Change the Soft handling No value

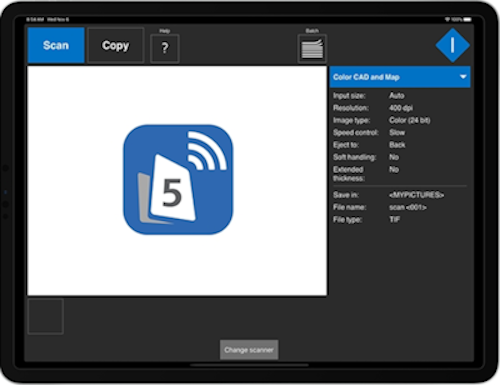click(394, 157)
